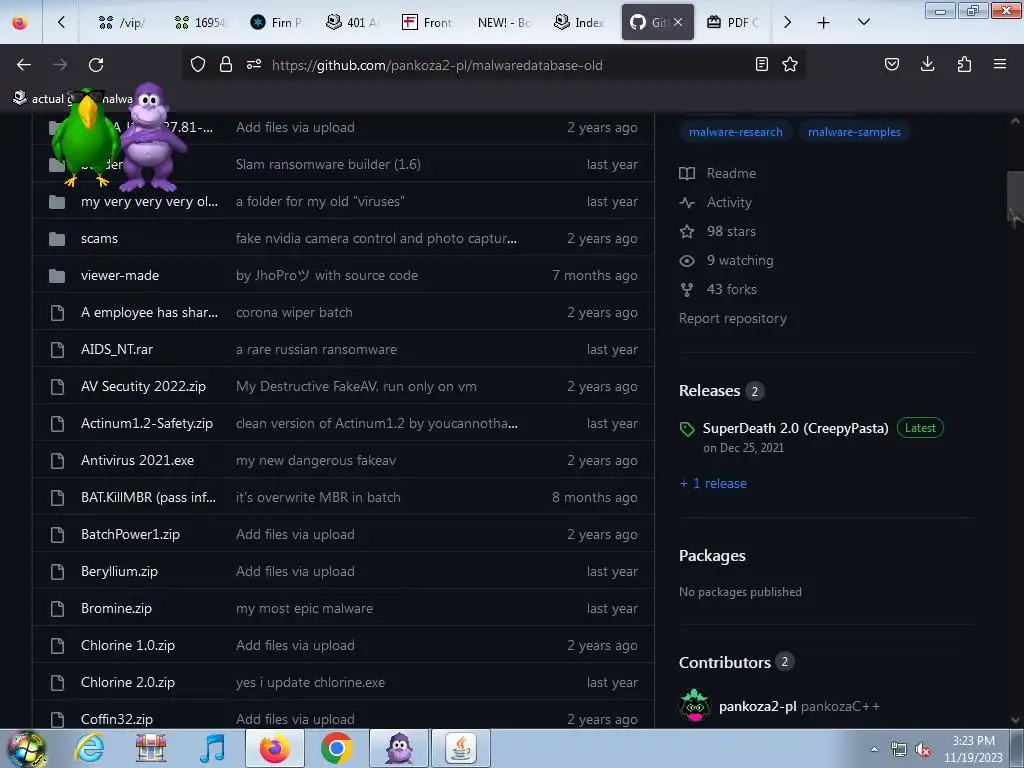Open pankoza2-pl contributor profile
1024x768 pixels.
coord(758,707)
